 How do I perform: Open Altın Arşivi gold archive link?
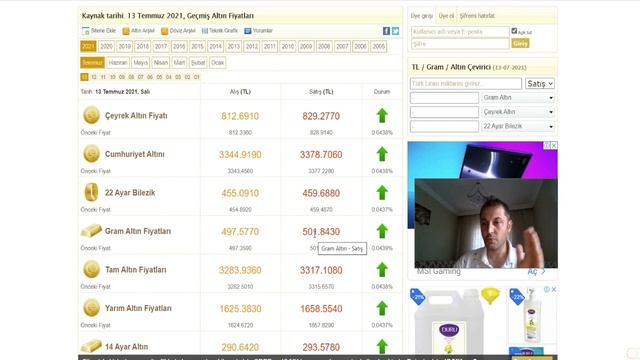pyautogui.click(x=138, y=31)
